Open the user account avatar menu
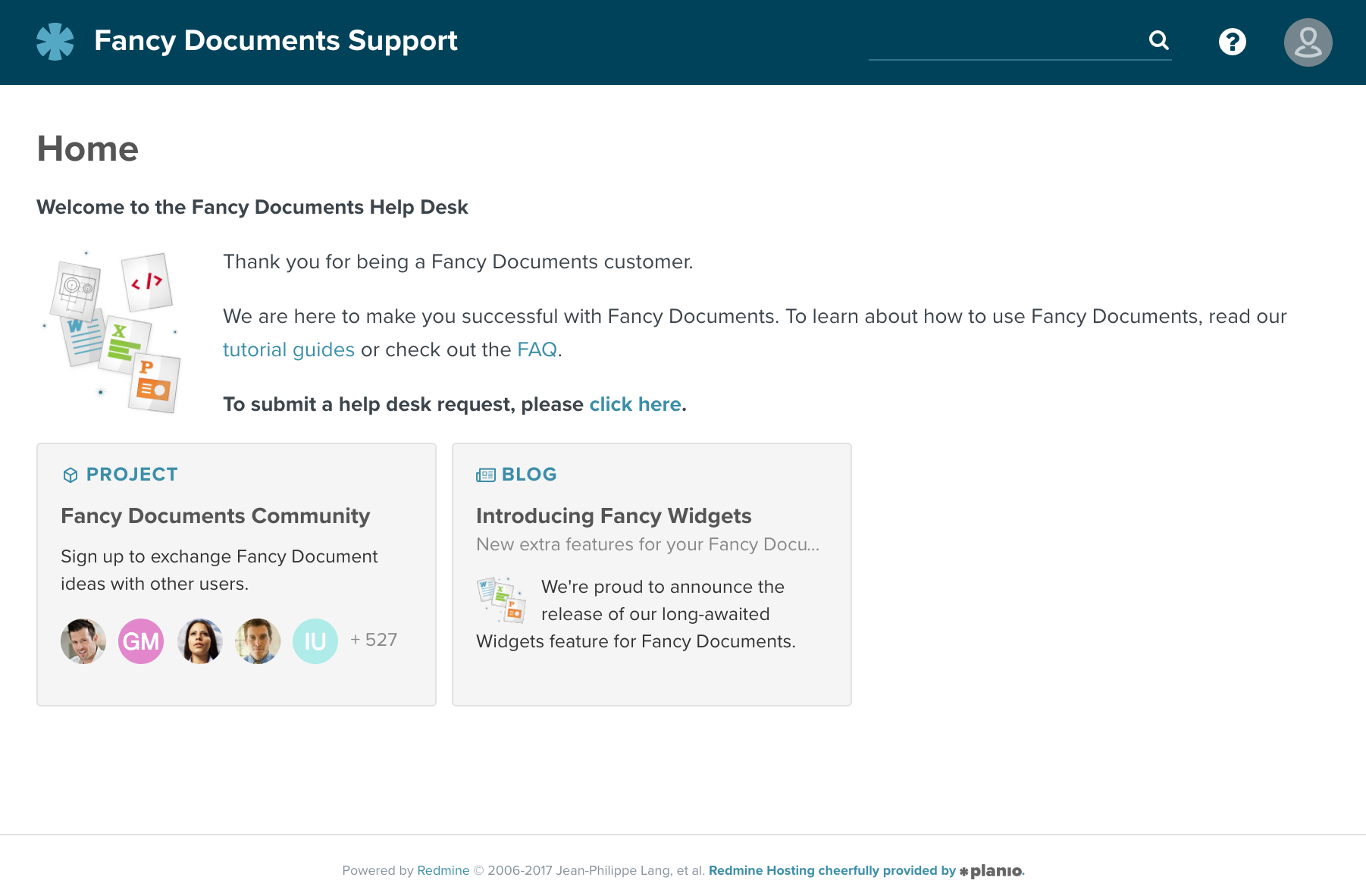Viewport: 1366px width, 896px height. (1308, 42)
